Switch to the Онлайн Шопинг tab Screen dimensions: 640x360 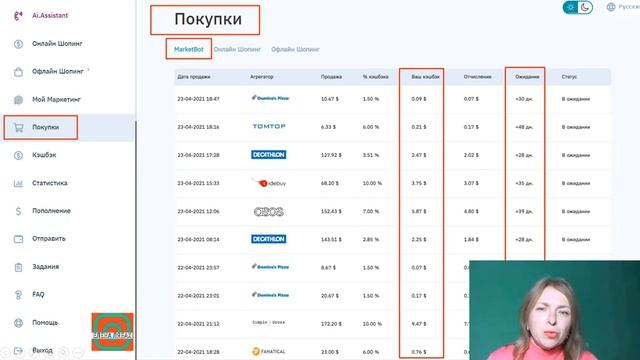click(x=237, y=49)
